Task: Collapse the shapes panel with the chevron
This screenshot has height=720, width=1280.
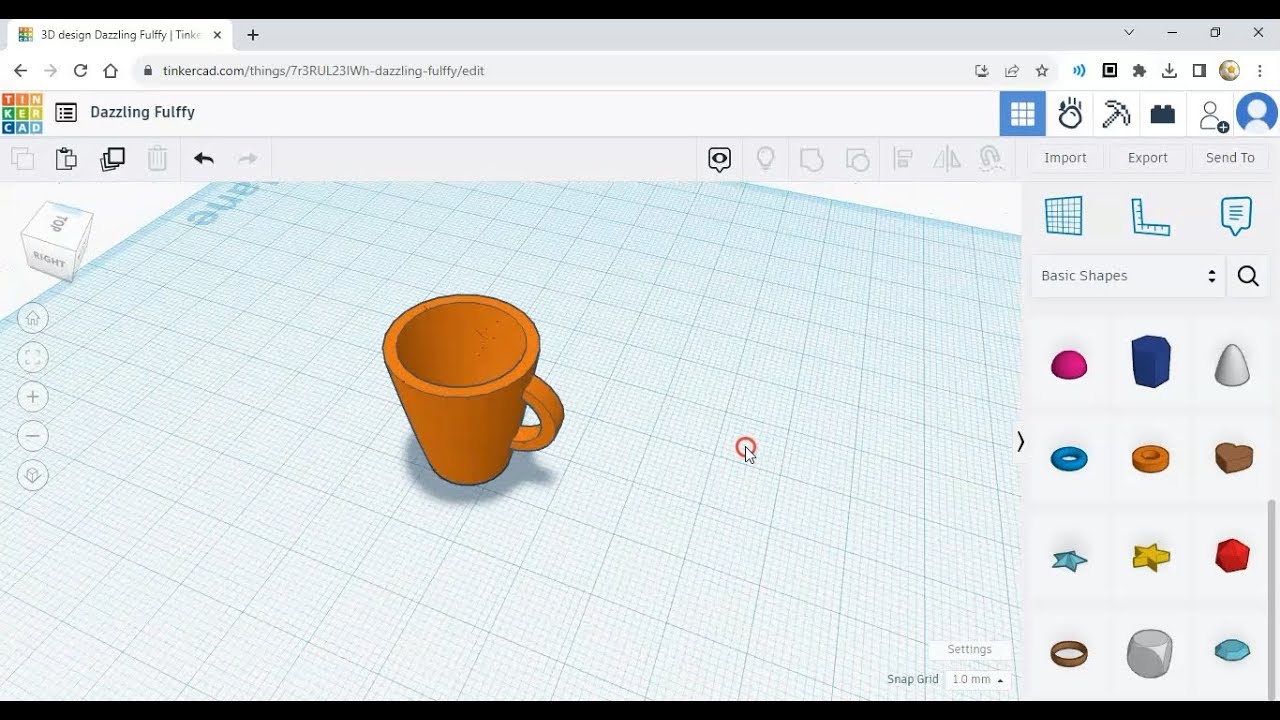Action: pos(1020,441)
